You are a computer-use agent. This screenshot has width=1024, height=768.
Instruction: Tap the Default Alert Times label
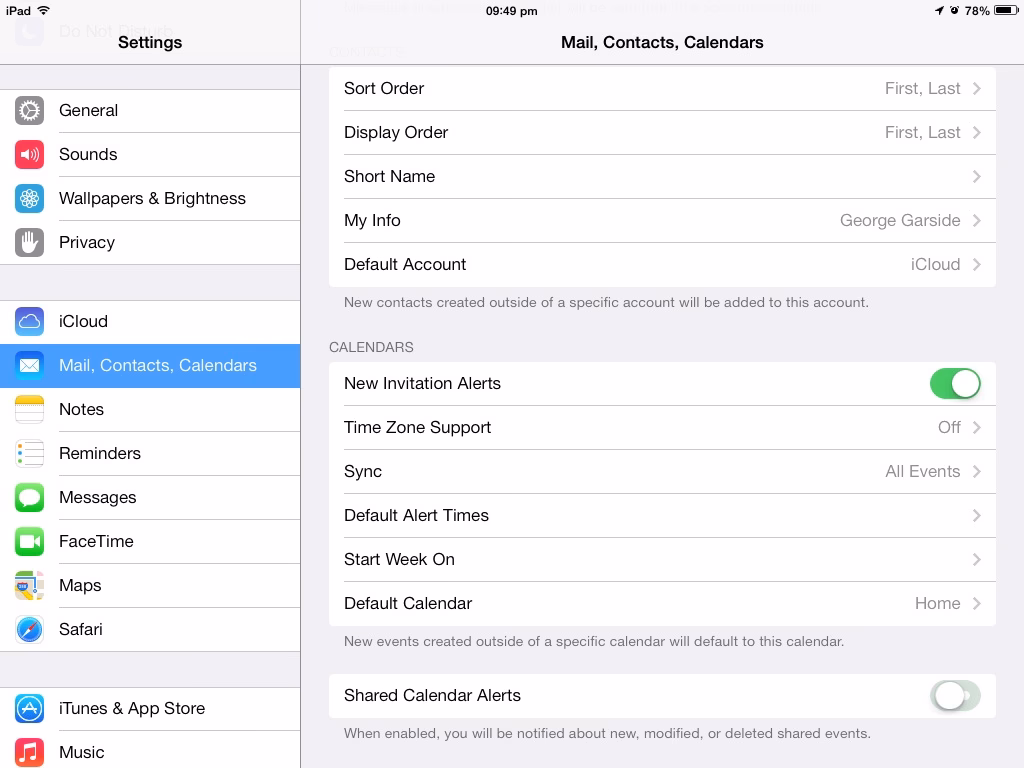pos(416,515)
